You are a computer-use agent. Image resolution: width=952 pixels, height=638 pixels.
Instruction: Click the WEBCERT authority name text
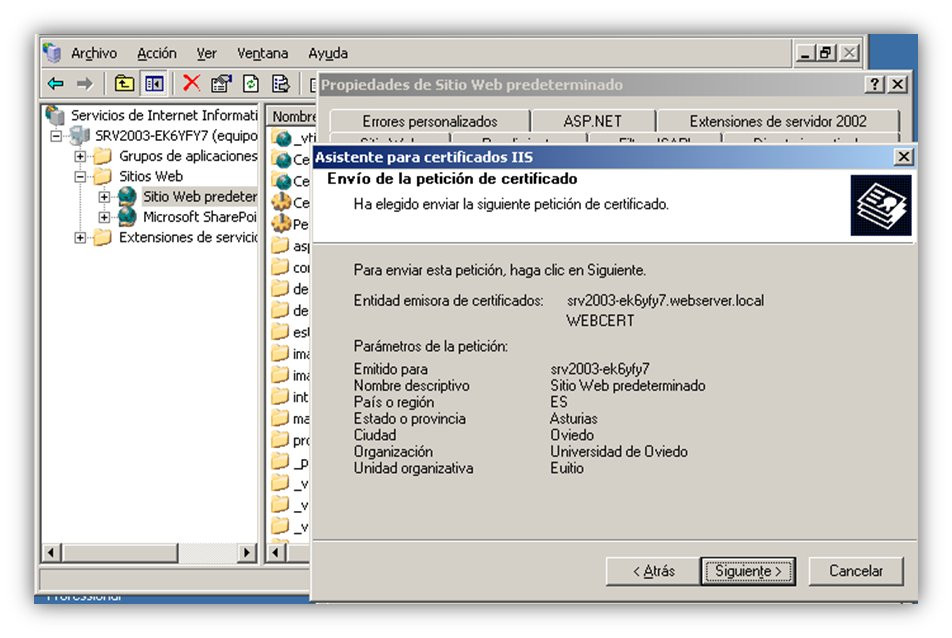click(x=600, y=321)
